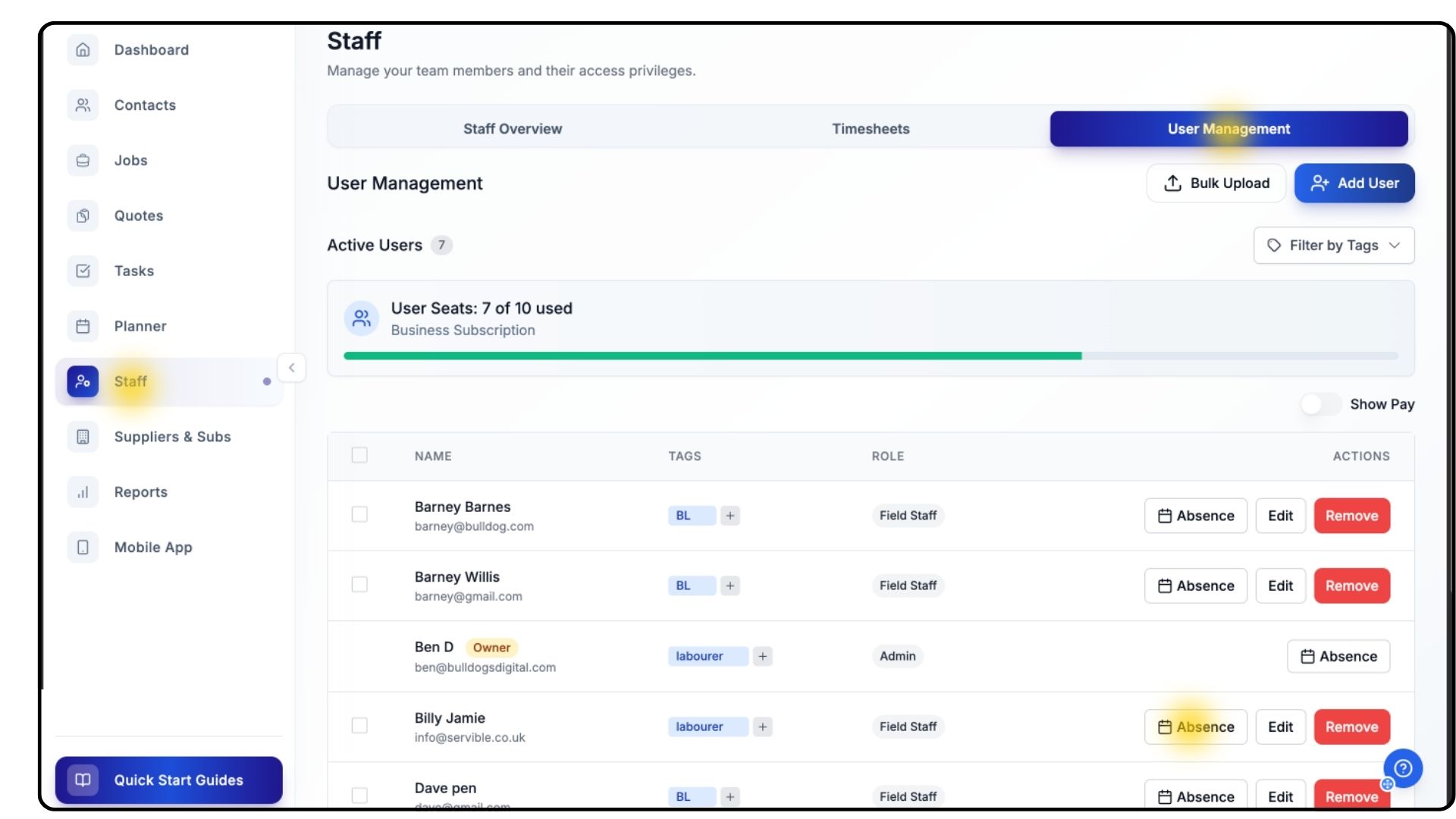
Task: Remove Barney Willis from users
Action: click(x=1351, y=586)
